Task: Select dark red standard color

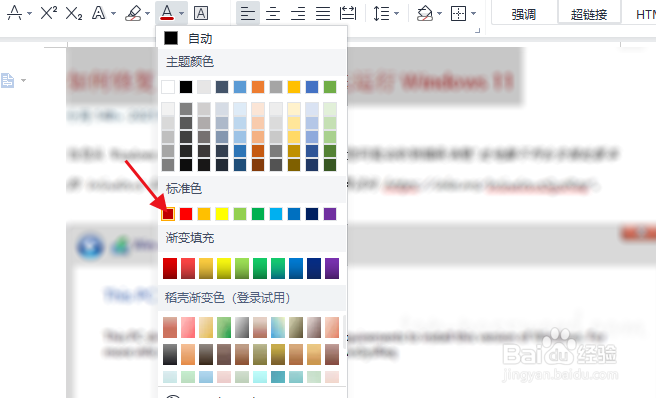Action: [x=168, y=214]
